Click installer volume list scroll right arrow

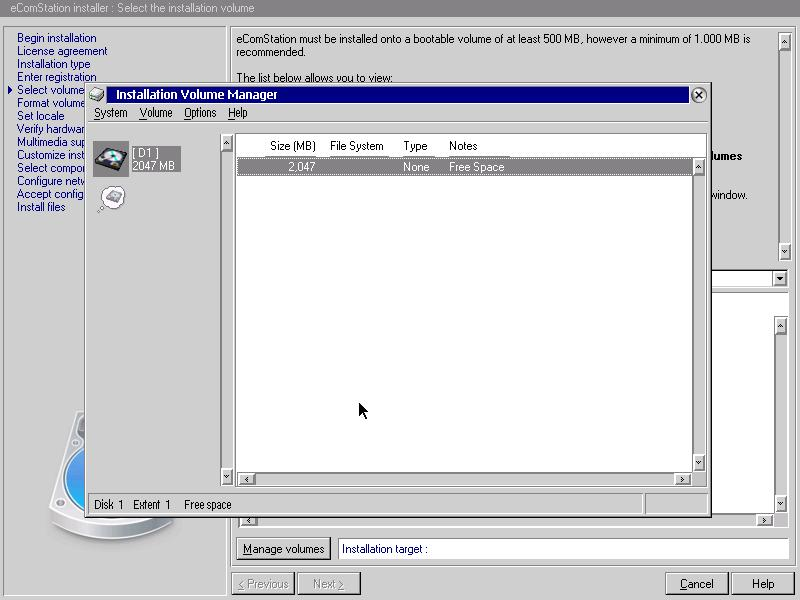click(x=764, y=520)
